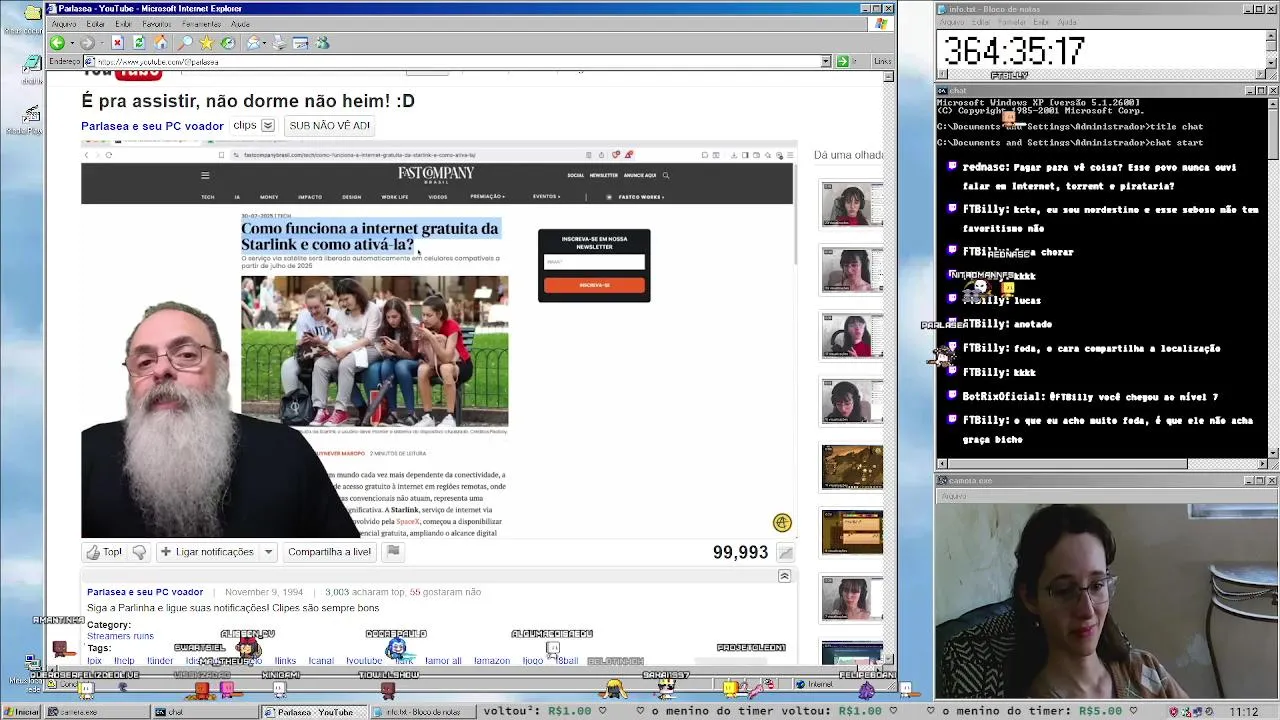Refresh the page in Internet Explorer toolbar

pyautogui.click(x=139, y=43)
